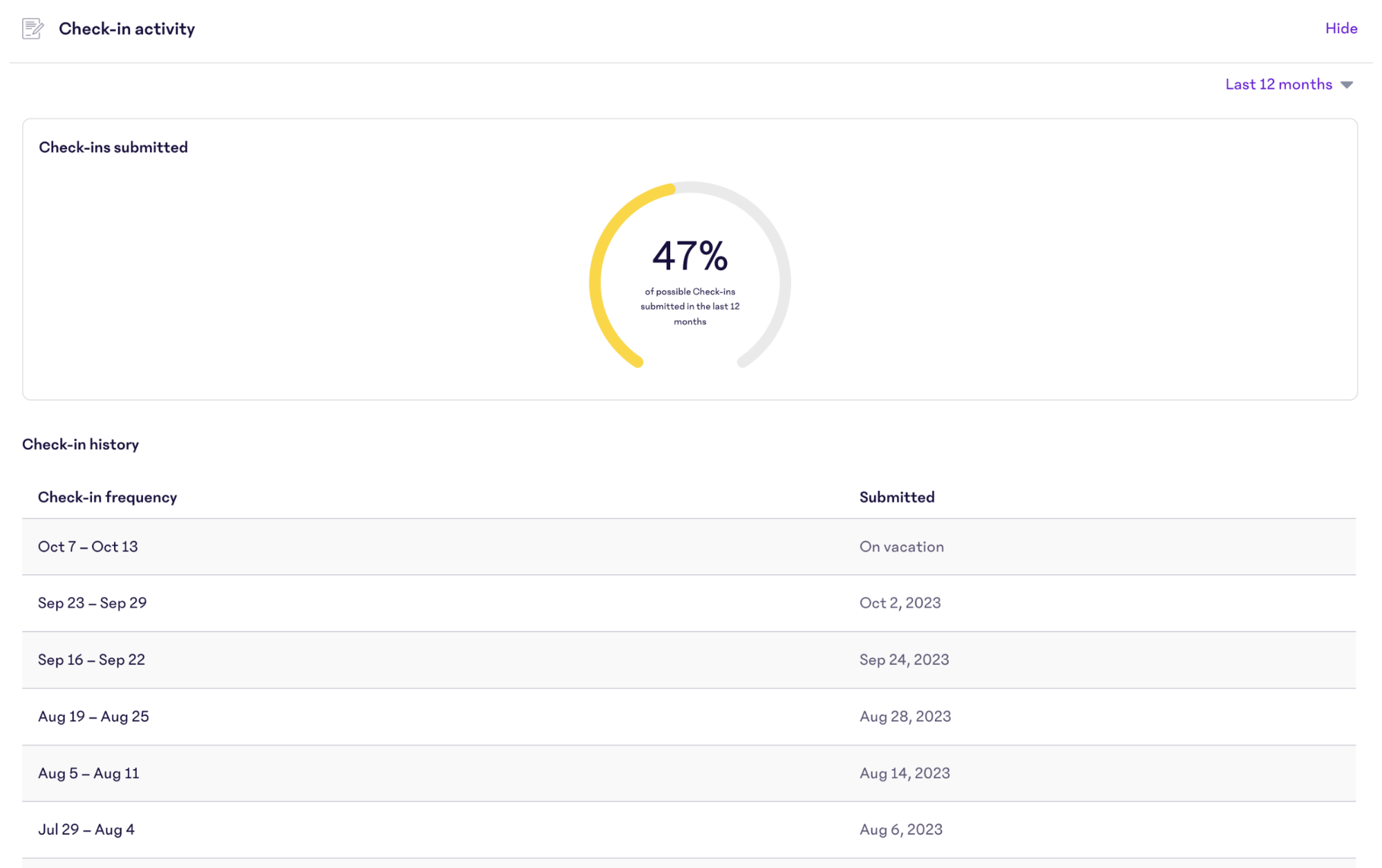The height and width of the screenshot is (868, 1382).
Task: Click the Sep 24, 2023 submitted date
Action: [x=904, y=660]
